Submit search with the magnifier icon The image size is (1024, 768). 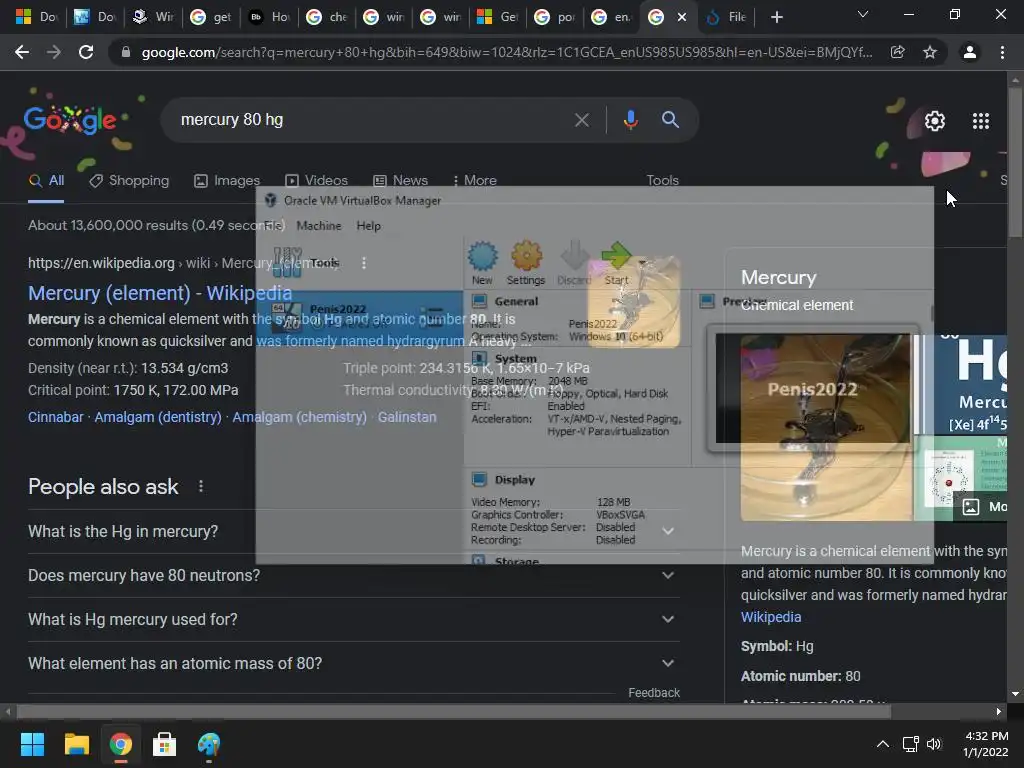point(670,120)
